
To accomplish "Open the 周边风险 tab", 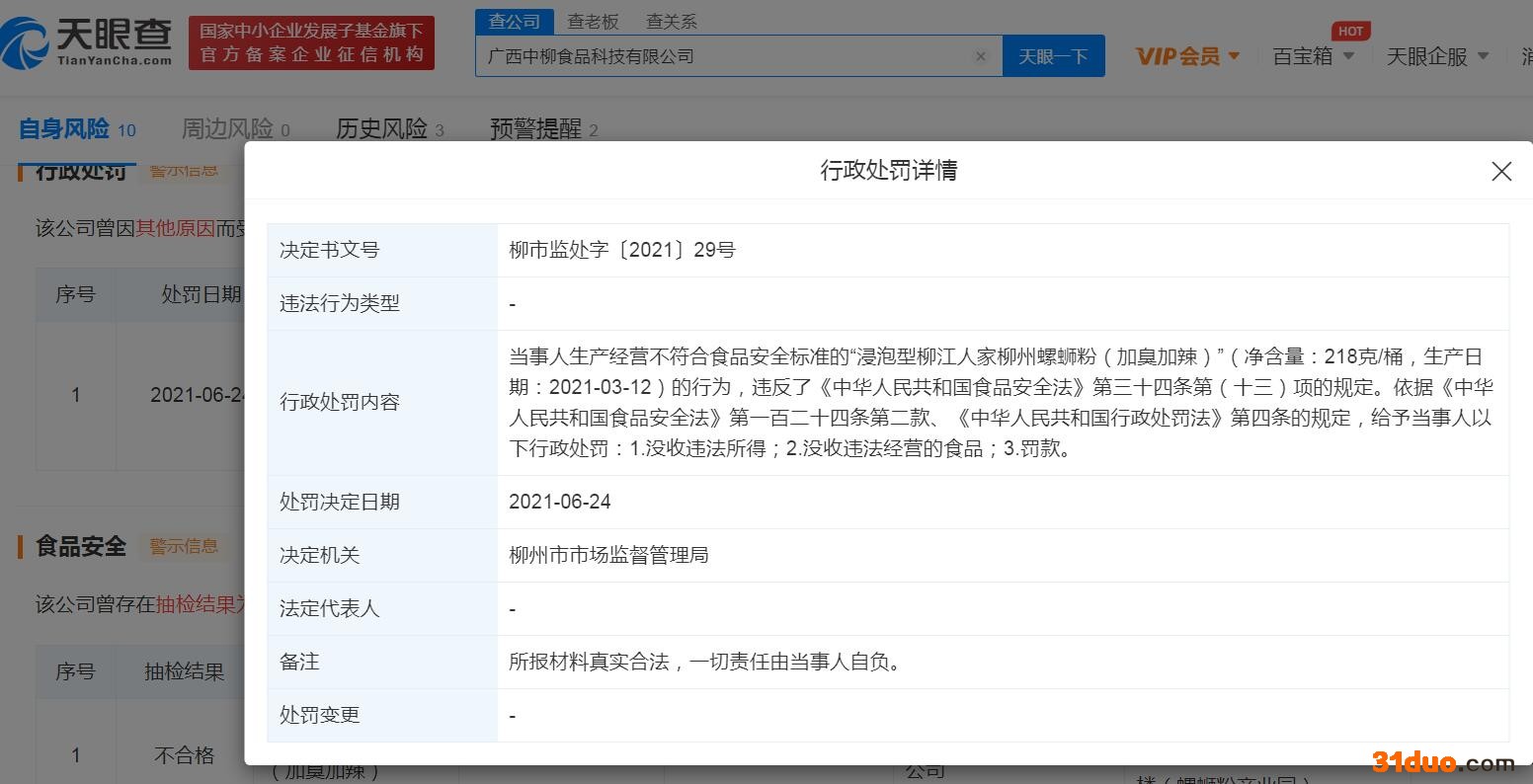I will coord(227,128).
